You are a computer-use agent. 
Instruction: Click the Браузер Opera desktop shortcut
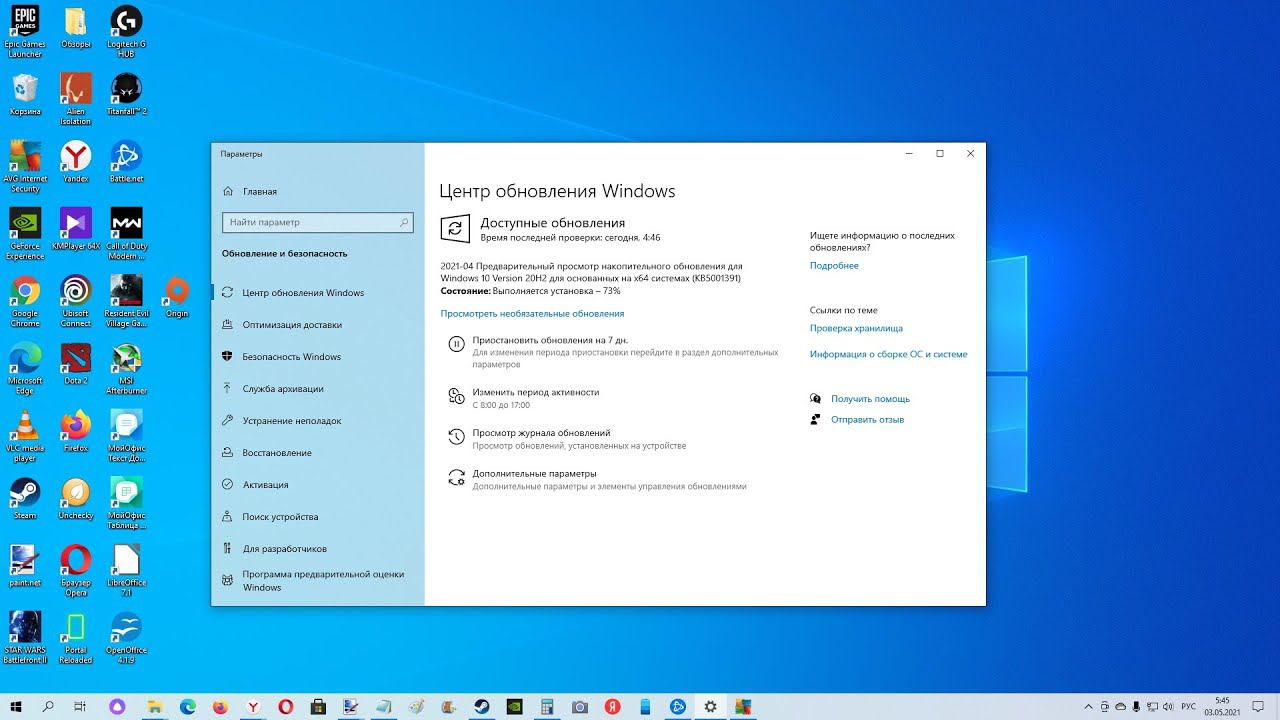click(x=76, y=570)
